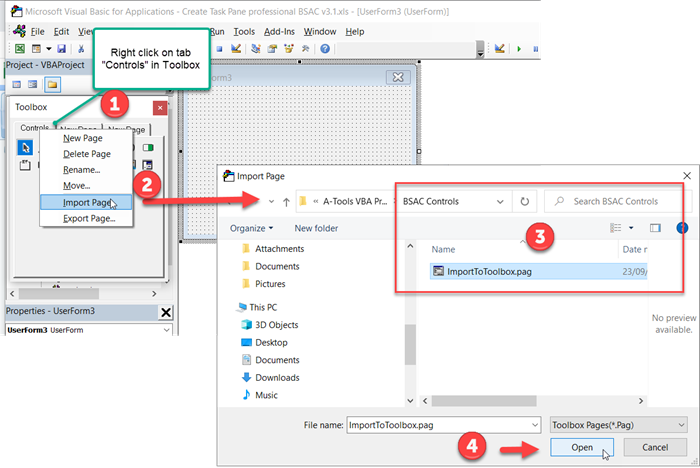Click the blue Help question-mark icon
This screenshot has height=468, width=700.
point(325,48)
